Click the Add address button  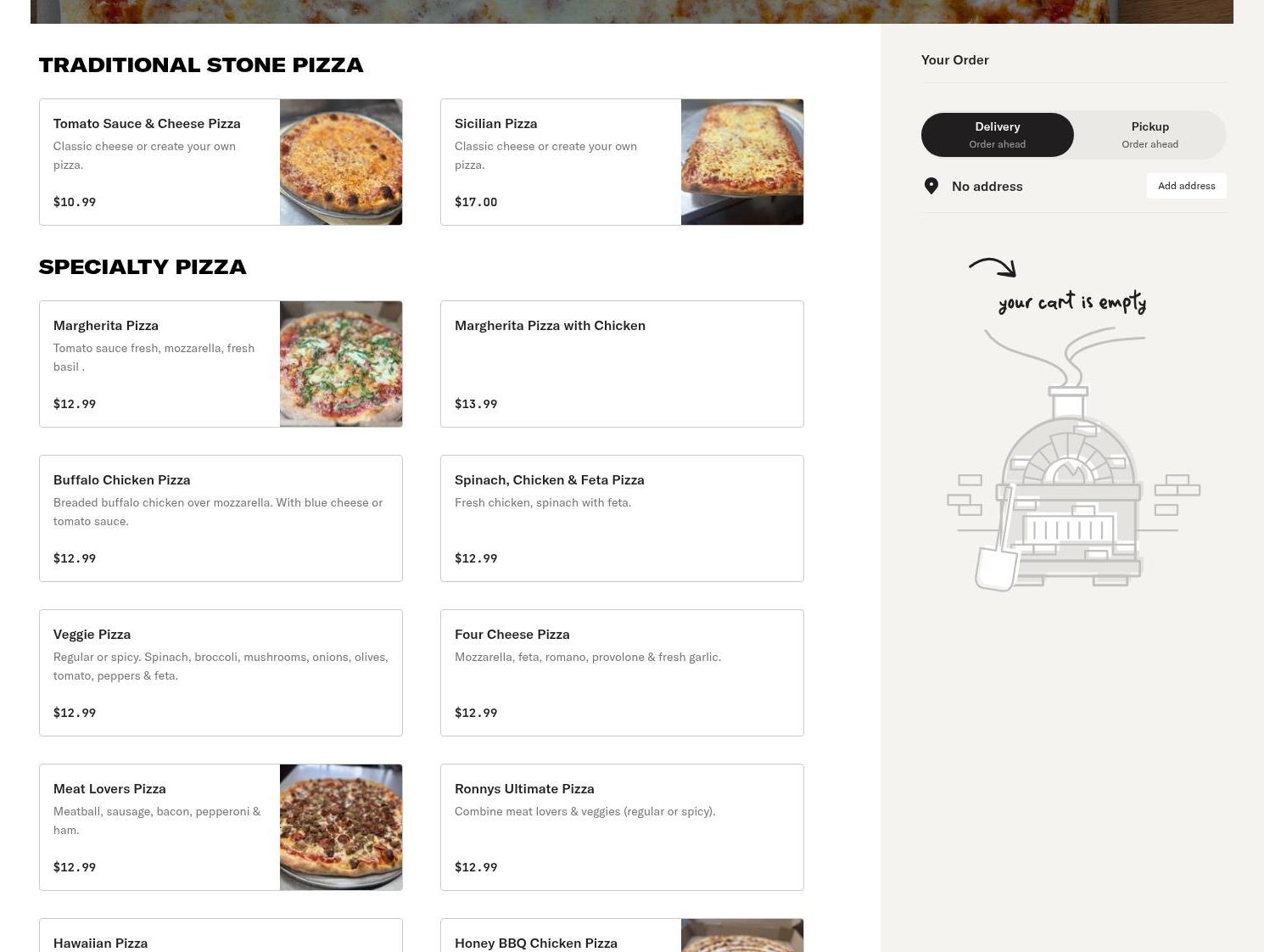coord(1186,186)
